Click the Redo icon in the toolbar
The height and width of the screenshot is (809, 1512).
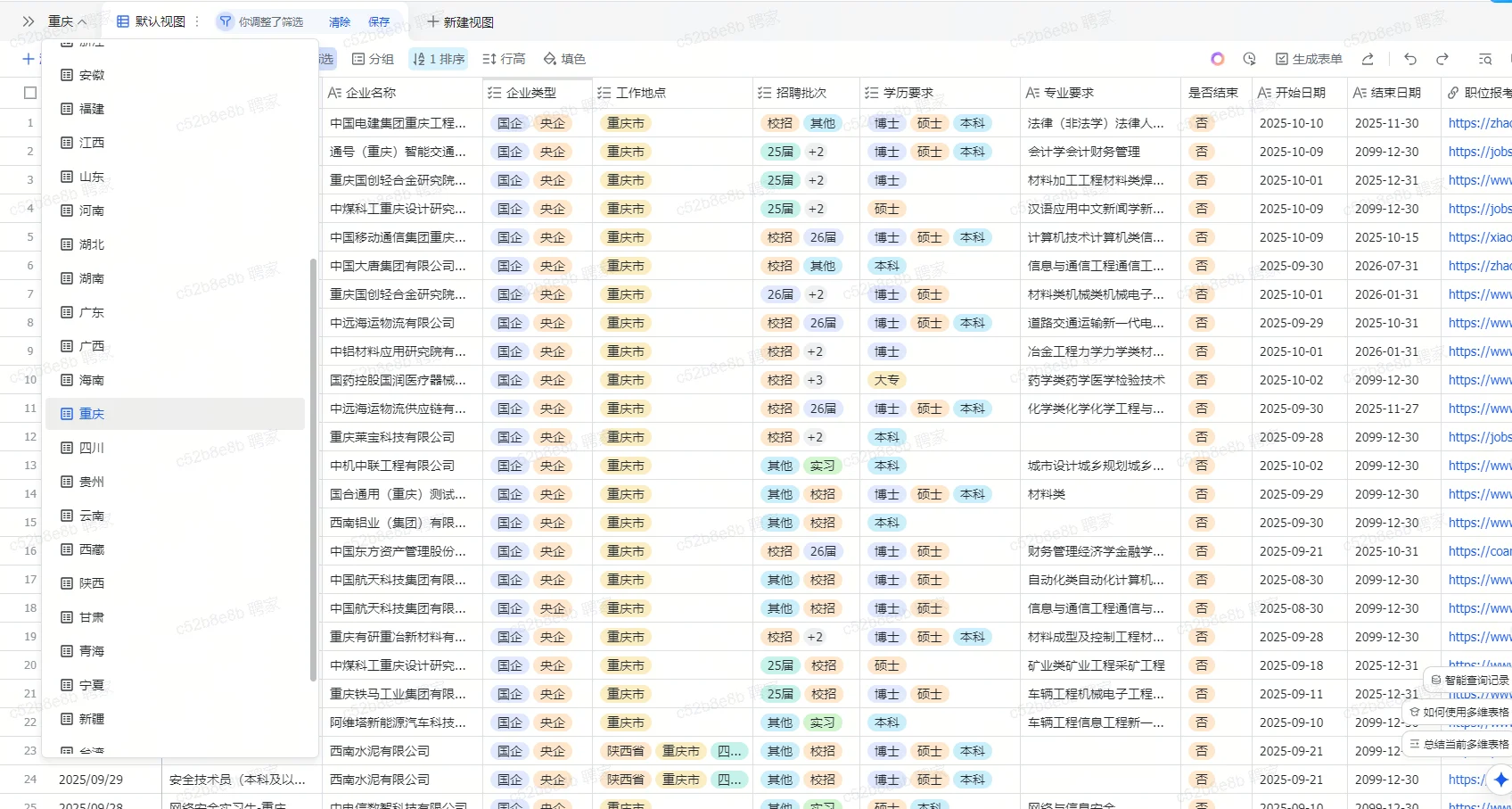tap(1442, 58)
